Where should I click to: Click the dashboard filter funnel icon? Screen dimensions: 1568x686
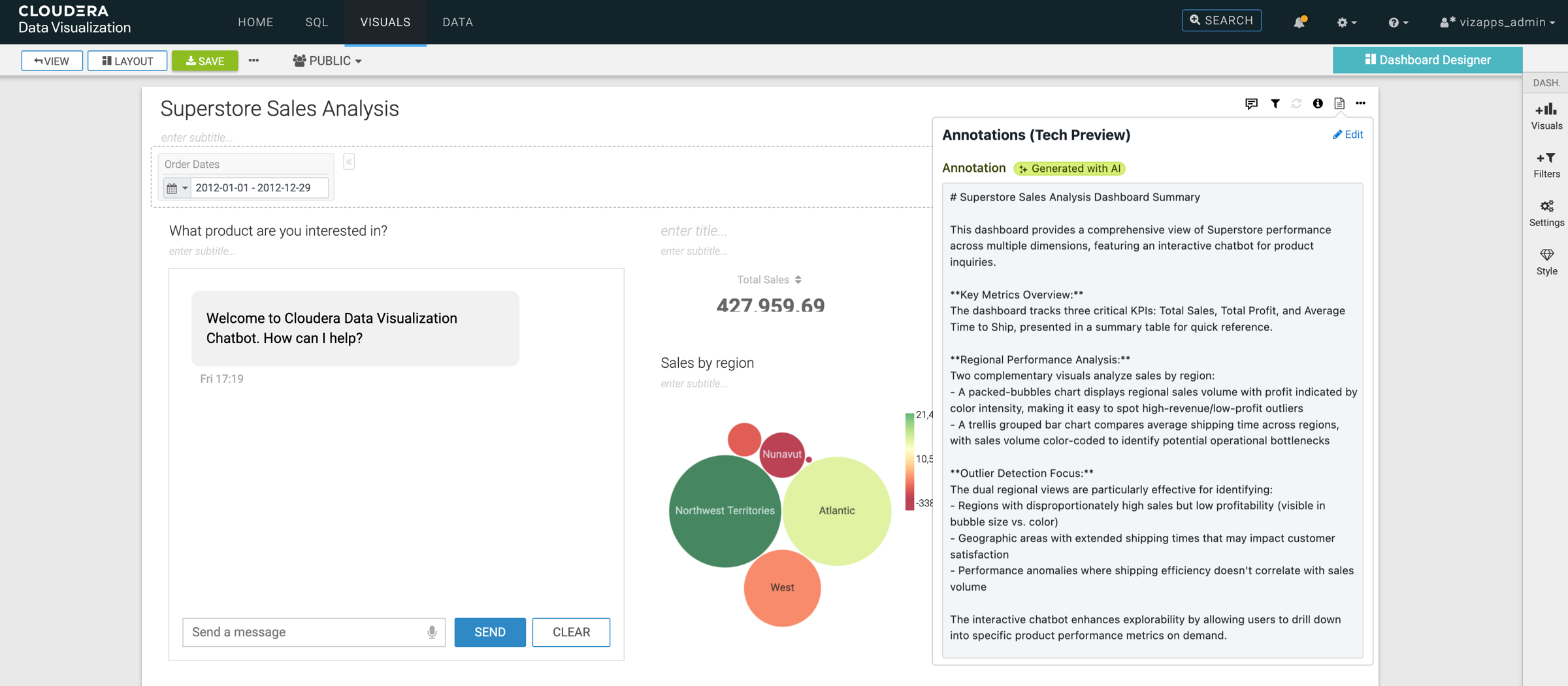click(1275, 103)
